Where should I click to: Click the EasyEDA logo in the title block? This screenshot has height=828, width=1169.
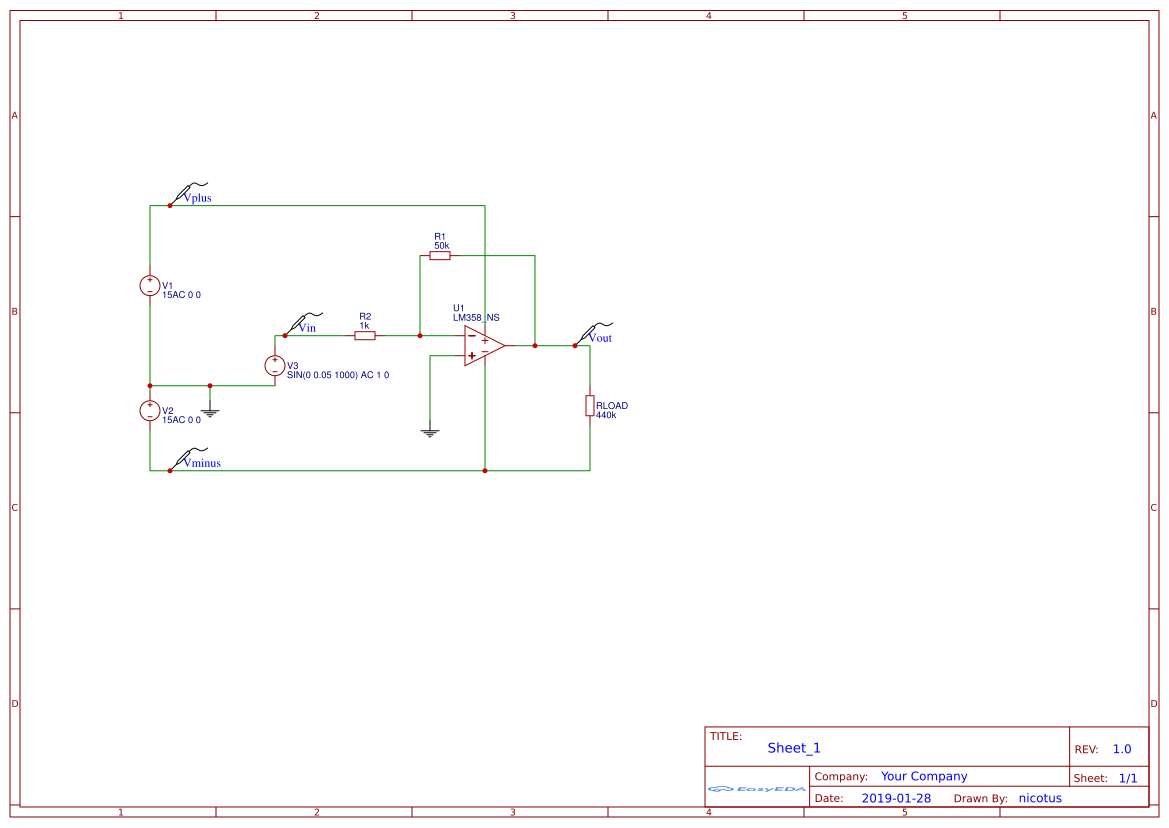click(755, 789)
